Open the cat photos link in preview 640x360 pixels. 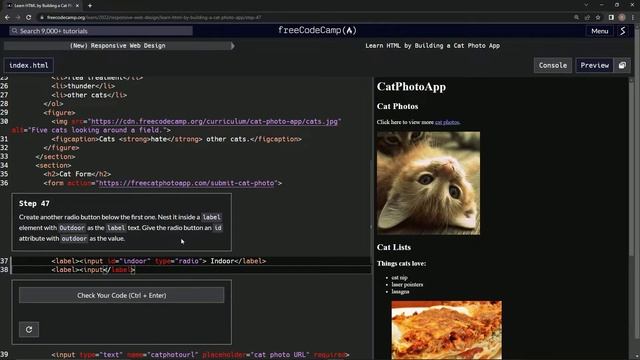[x=447, y=122]
